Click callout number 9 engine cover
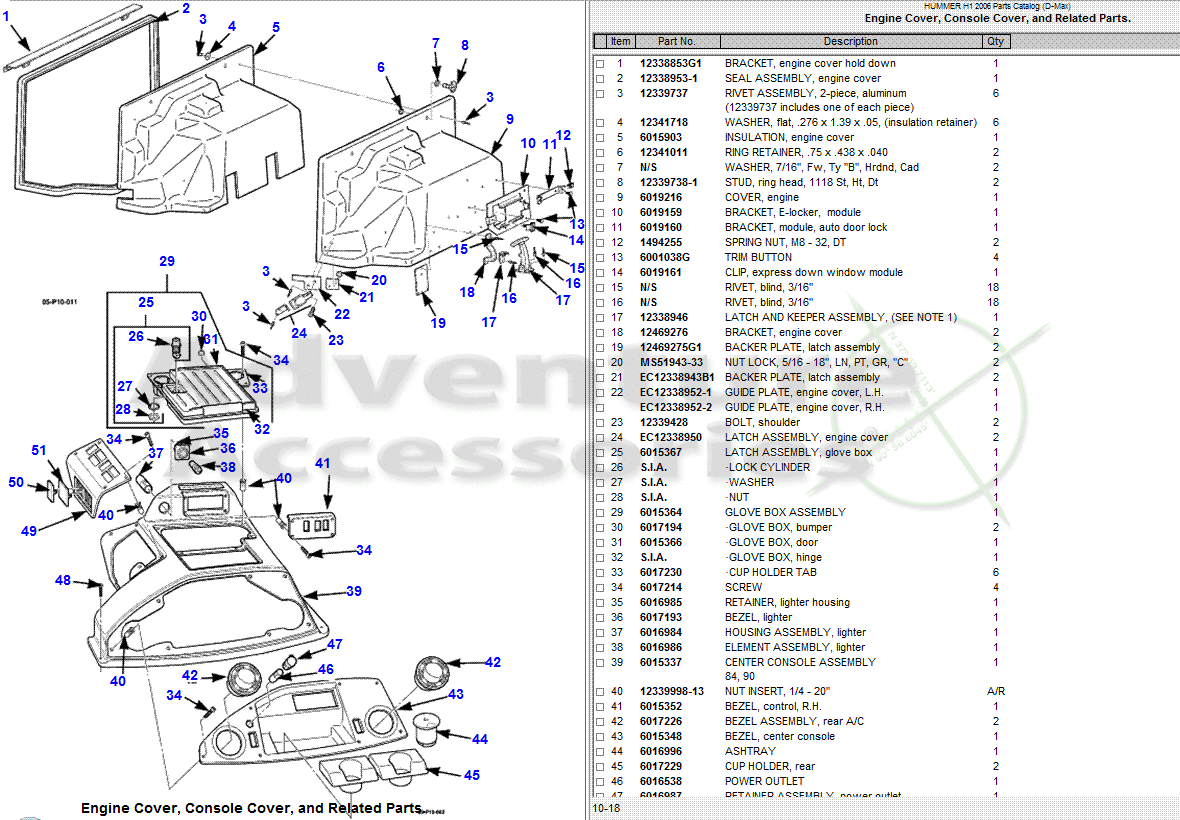The width and height of the screenshot is (1180, 820). pos(510,120)
